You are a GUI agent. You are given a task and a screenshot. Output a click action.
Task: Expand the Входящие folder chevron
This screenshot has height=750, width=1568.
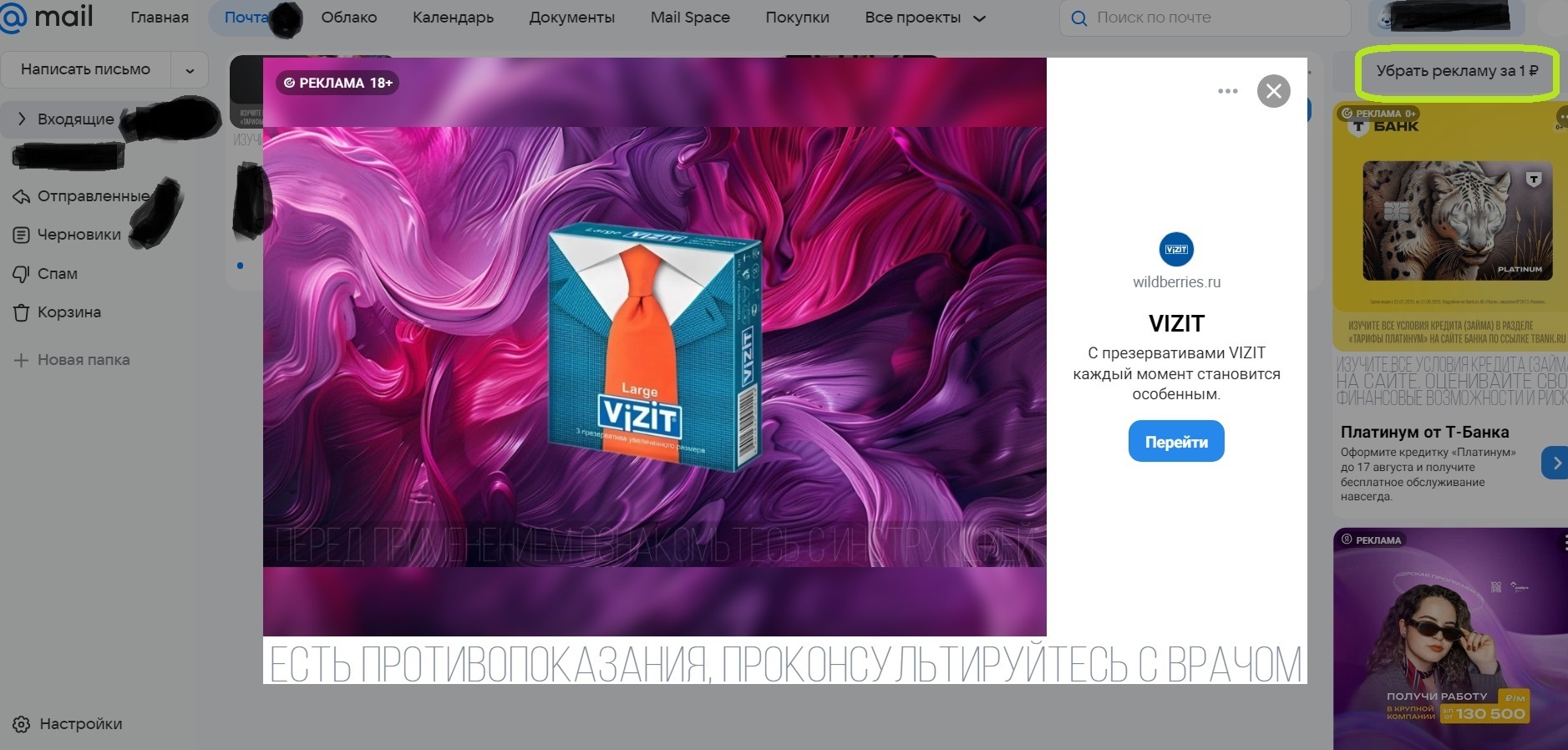22,119
